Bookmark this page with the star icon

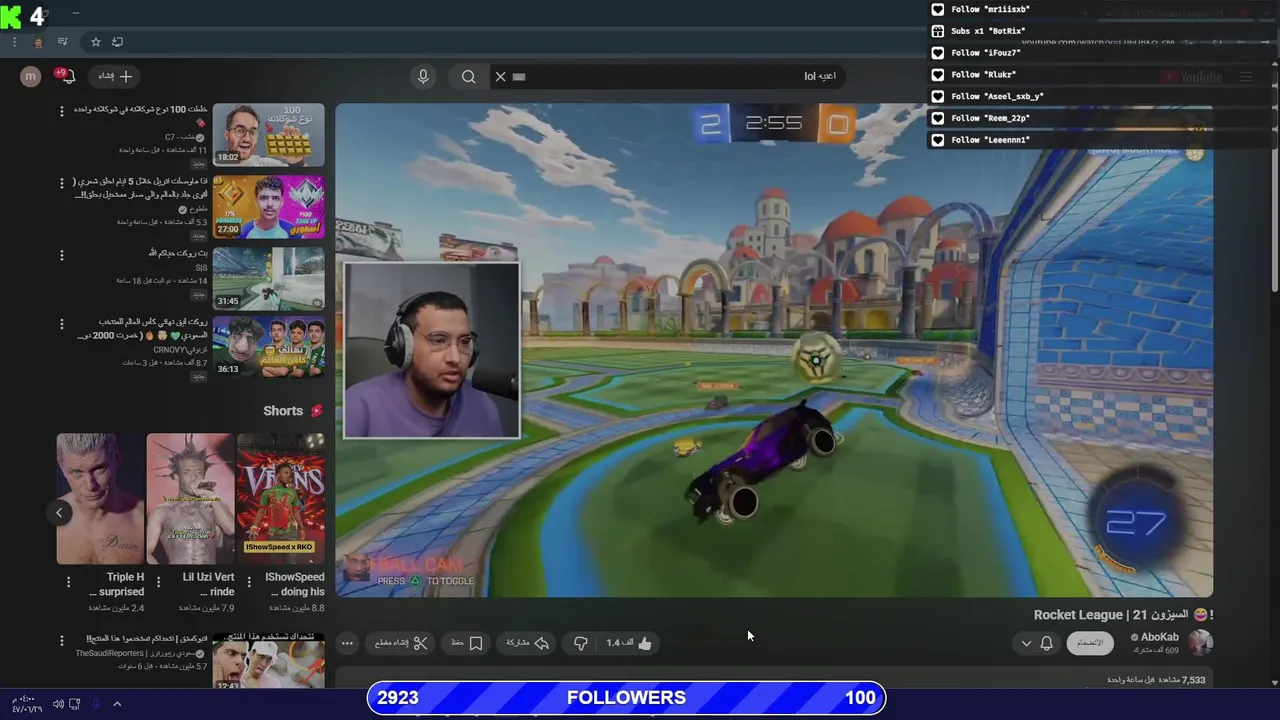pyautogui.click(x=96, y=42)
